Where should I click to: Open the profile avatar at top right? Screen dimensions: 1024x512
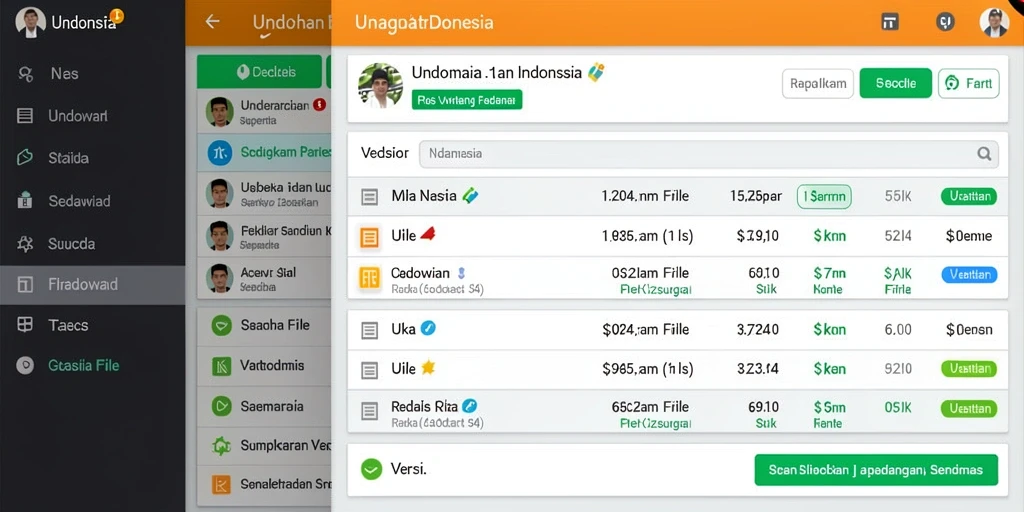994,22
